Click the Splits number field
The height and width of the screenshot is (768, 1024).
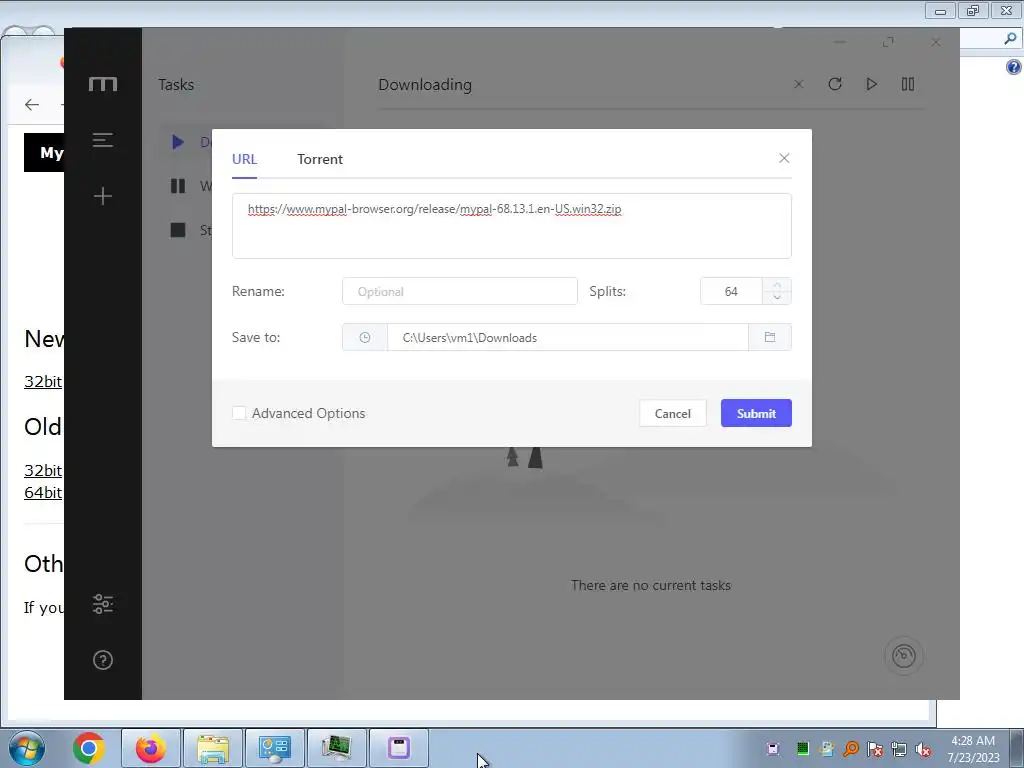[731, 291]
